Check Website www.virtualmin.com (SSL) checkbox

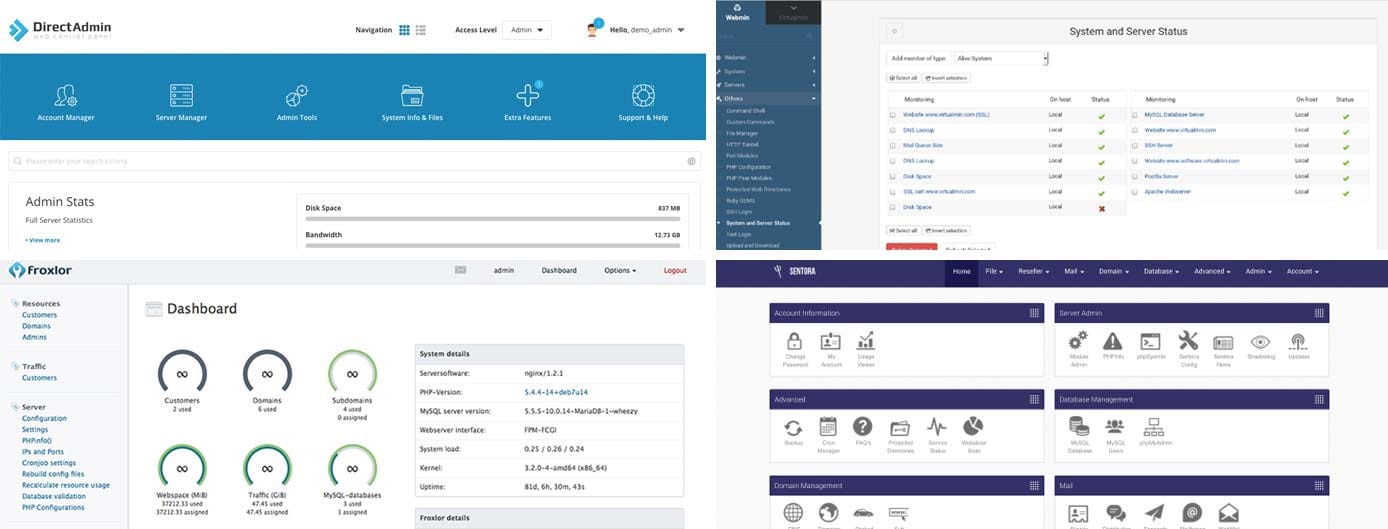click(x=893, y=115)
